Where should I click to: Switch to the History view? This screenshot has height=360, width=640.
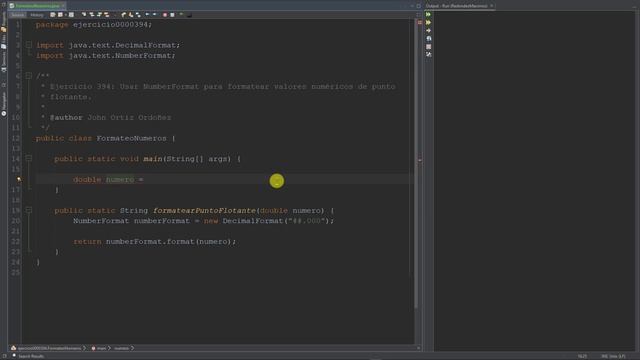36,15
